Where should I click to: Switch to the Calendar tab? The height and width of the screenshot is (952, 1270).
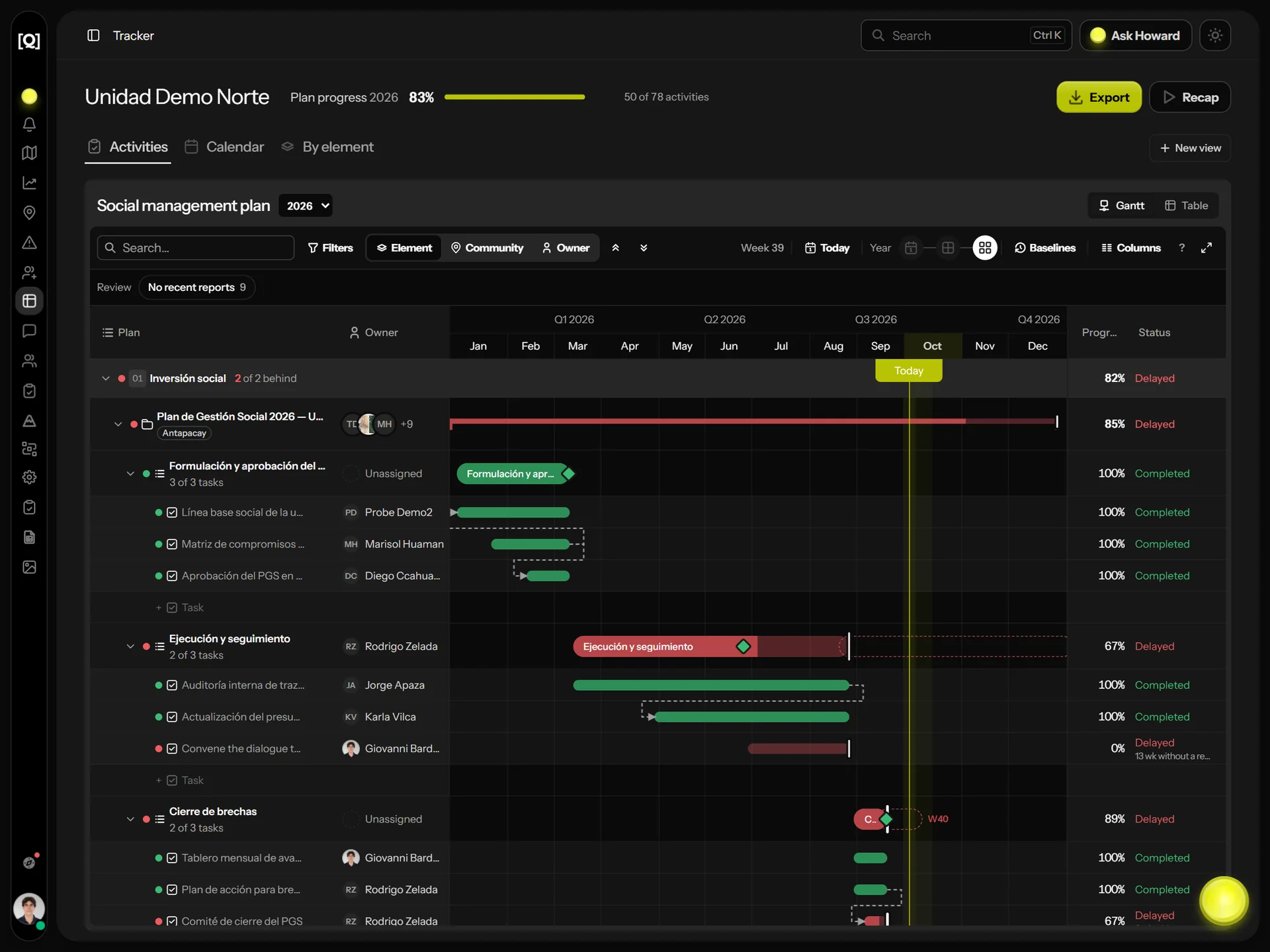224,147
